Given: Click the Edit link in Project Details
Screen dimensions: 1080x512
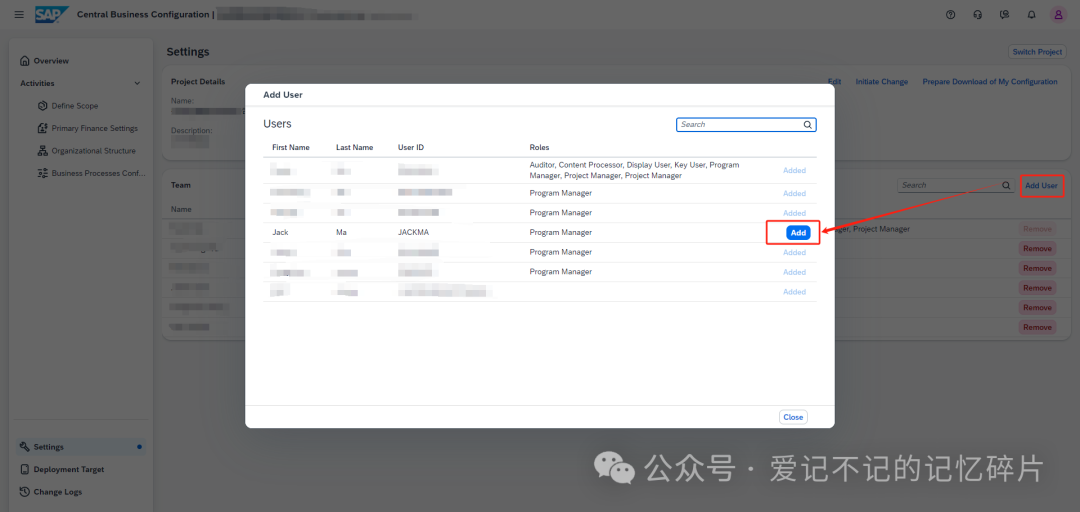Looking at the screenshot, I should click(x=834, y=81).
